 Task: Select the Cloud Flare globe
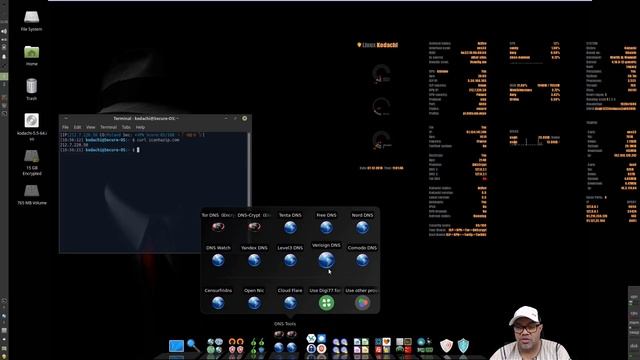point(290,303)
